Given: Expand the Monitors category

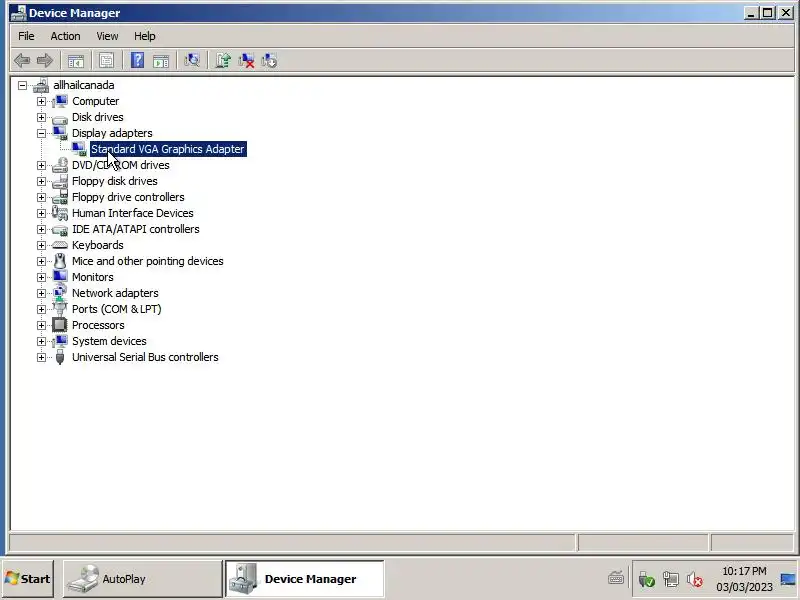Looking at the screenshot, I should (x=41, y=277).
